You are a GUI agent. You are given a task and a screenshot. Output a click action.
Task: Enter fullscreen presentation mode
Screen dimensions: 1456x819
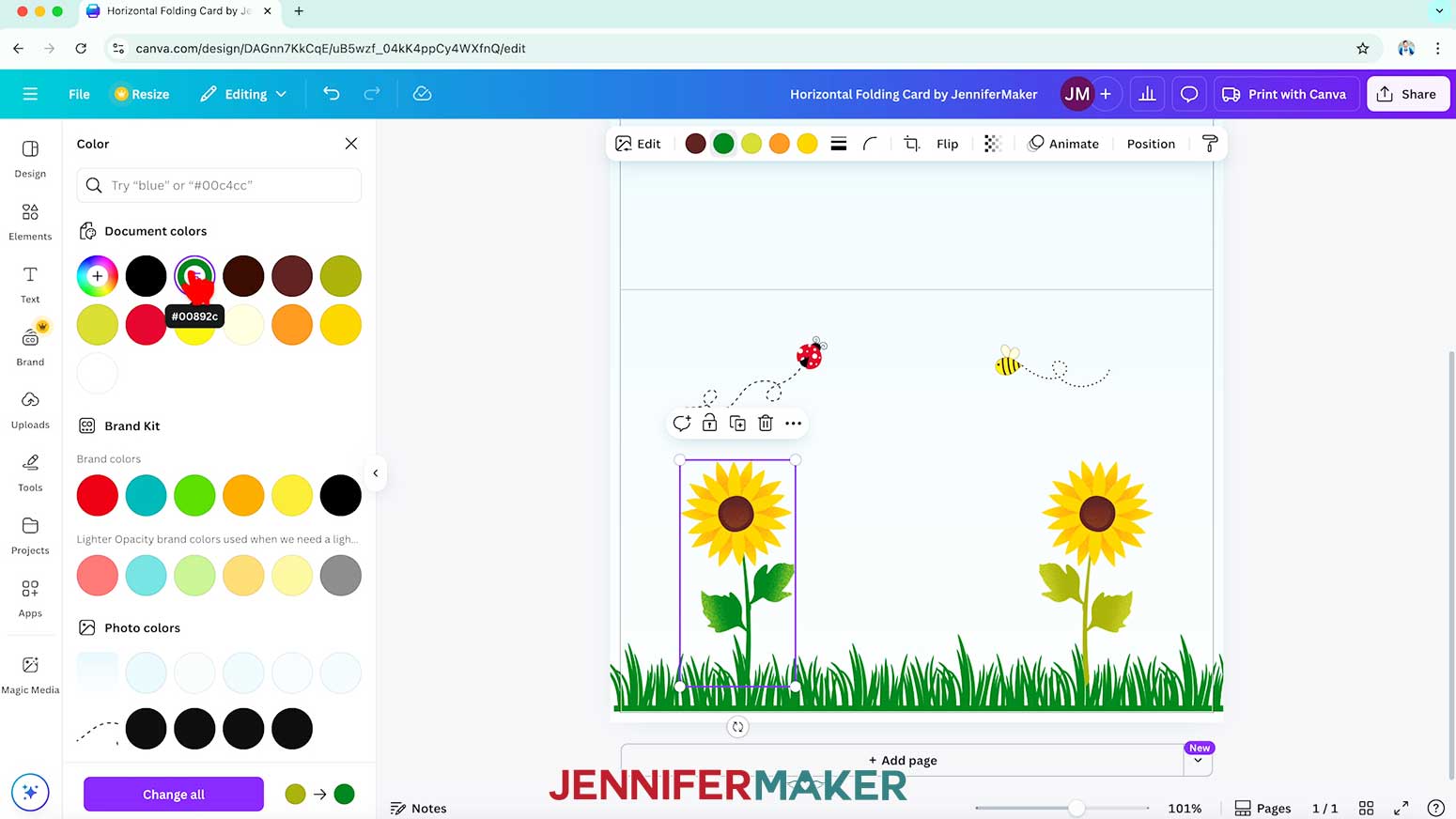click(x=1402, y=808)
